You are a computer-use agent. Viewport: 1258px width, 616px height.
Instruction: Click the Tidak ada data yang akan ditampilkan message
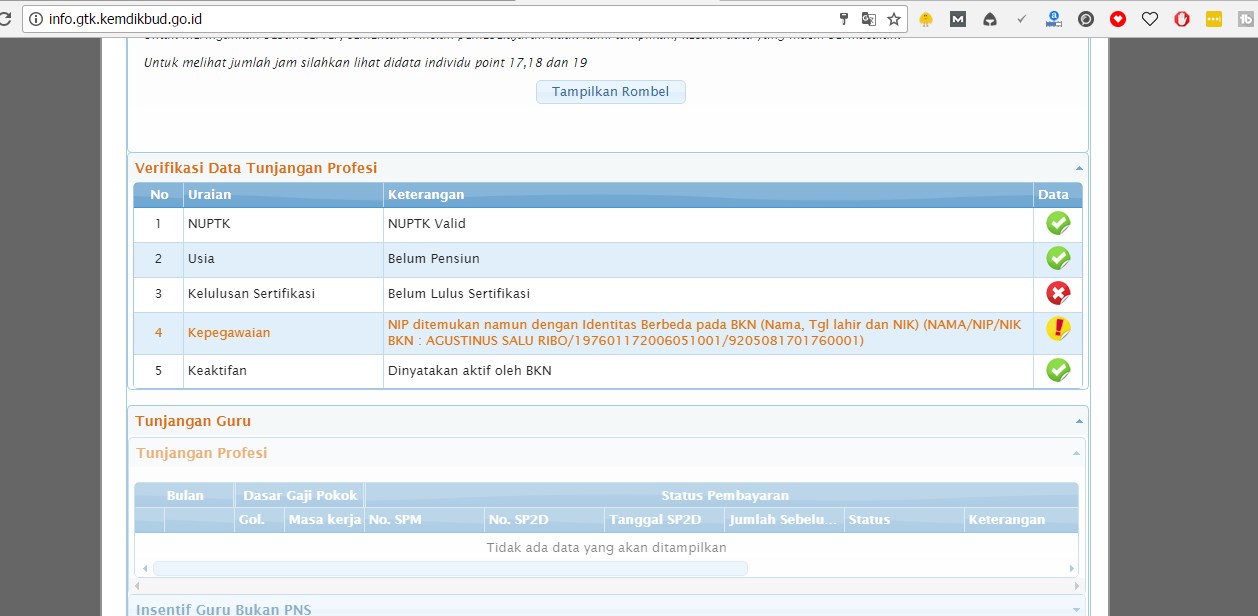[606, 548]
